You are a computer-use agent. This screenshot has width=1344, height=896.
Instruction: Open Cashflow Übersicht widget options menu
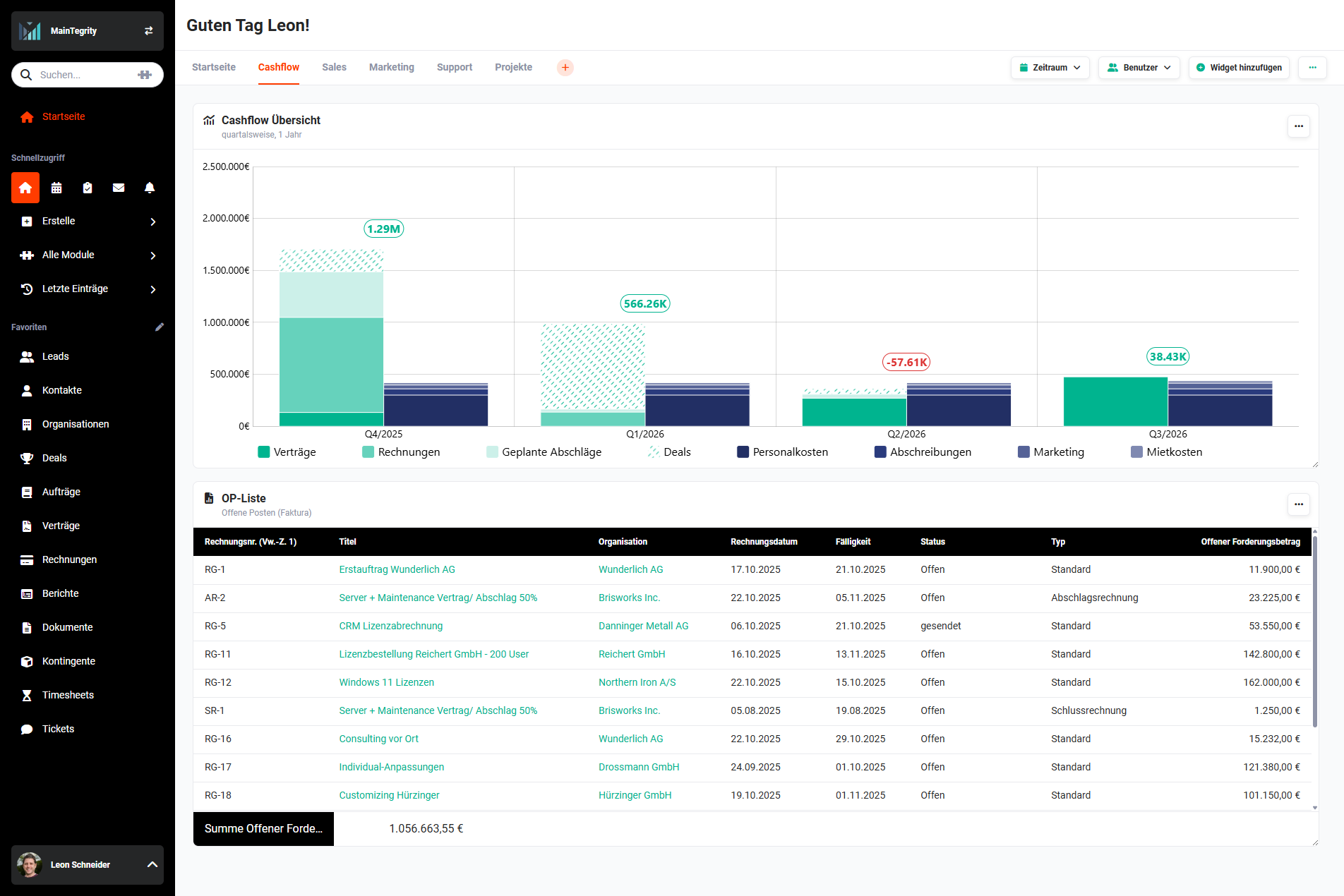(1298, 126)
